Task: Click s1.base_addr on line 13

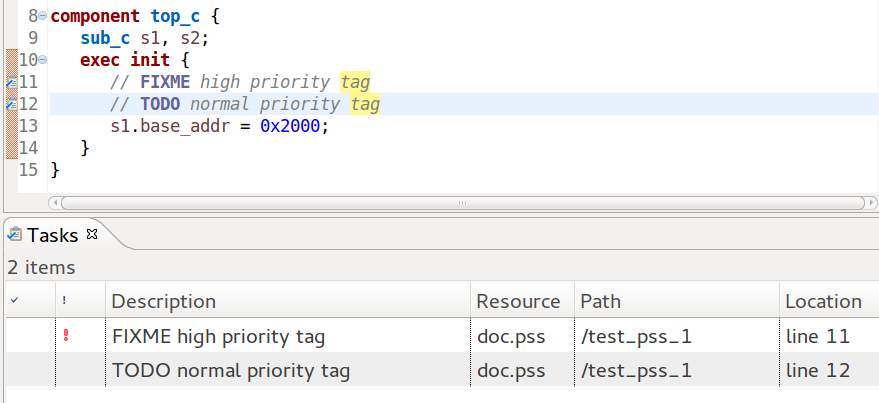Action: click(170, 126)
